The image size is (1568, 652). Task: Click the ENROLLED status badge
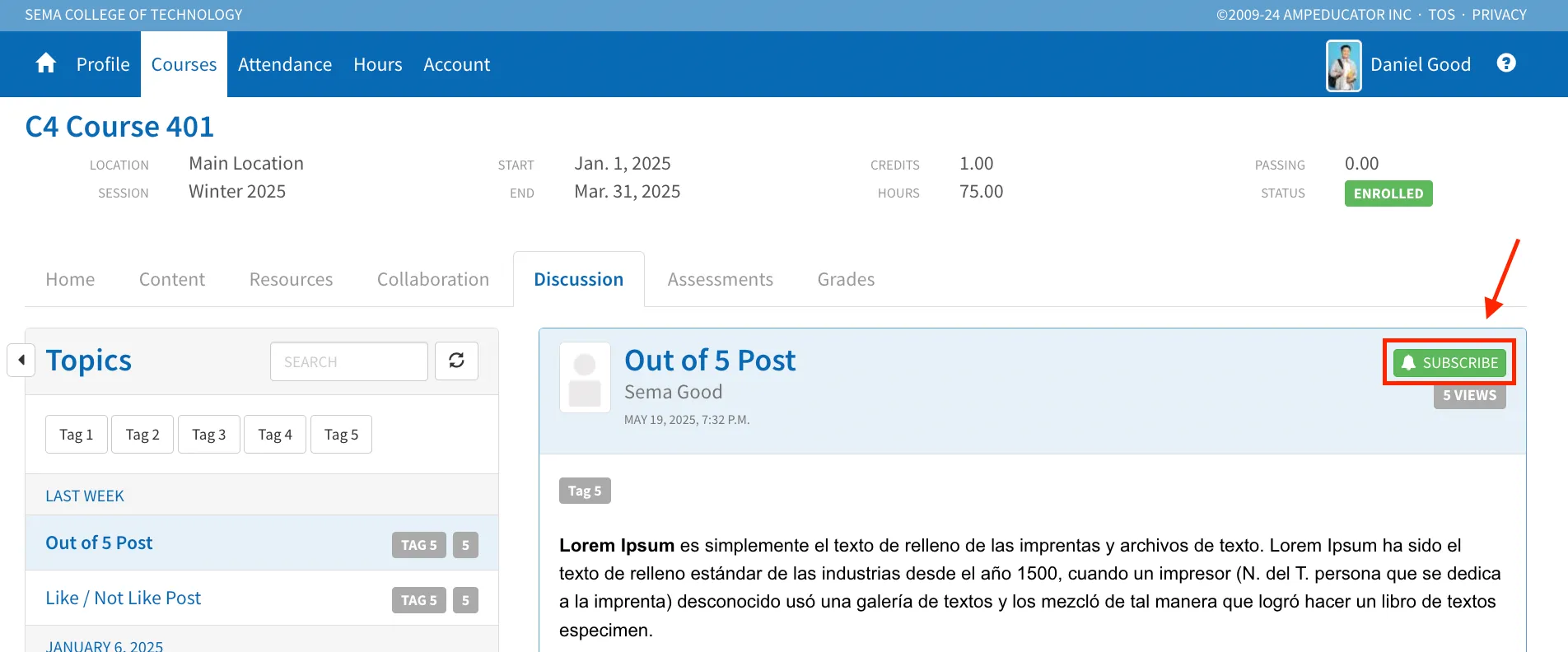tap(1388, 193)
